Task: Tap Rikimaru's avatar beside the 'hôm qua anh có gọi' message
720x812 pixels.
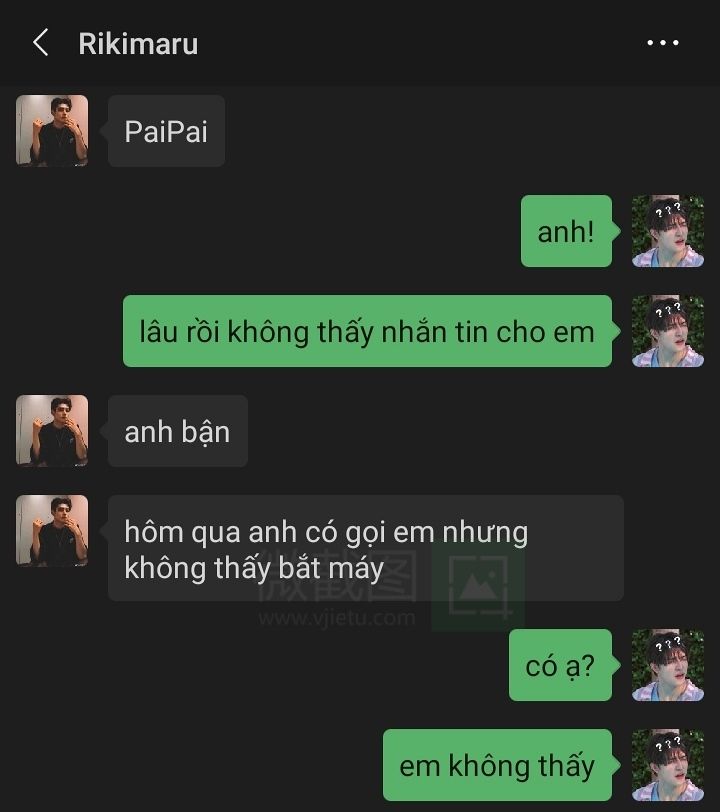Action: pyautogui.click(x=52, y=531)
